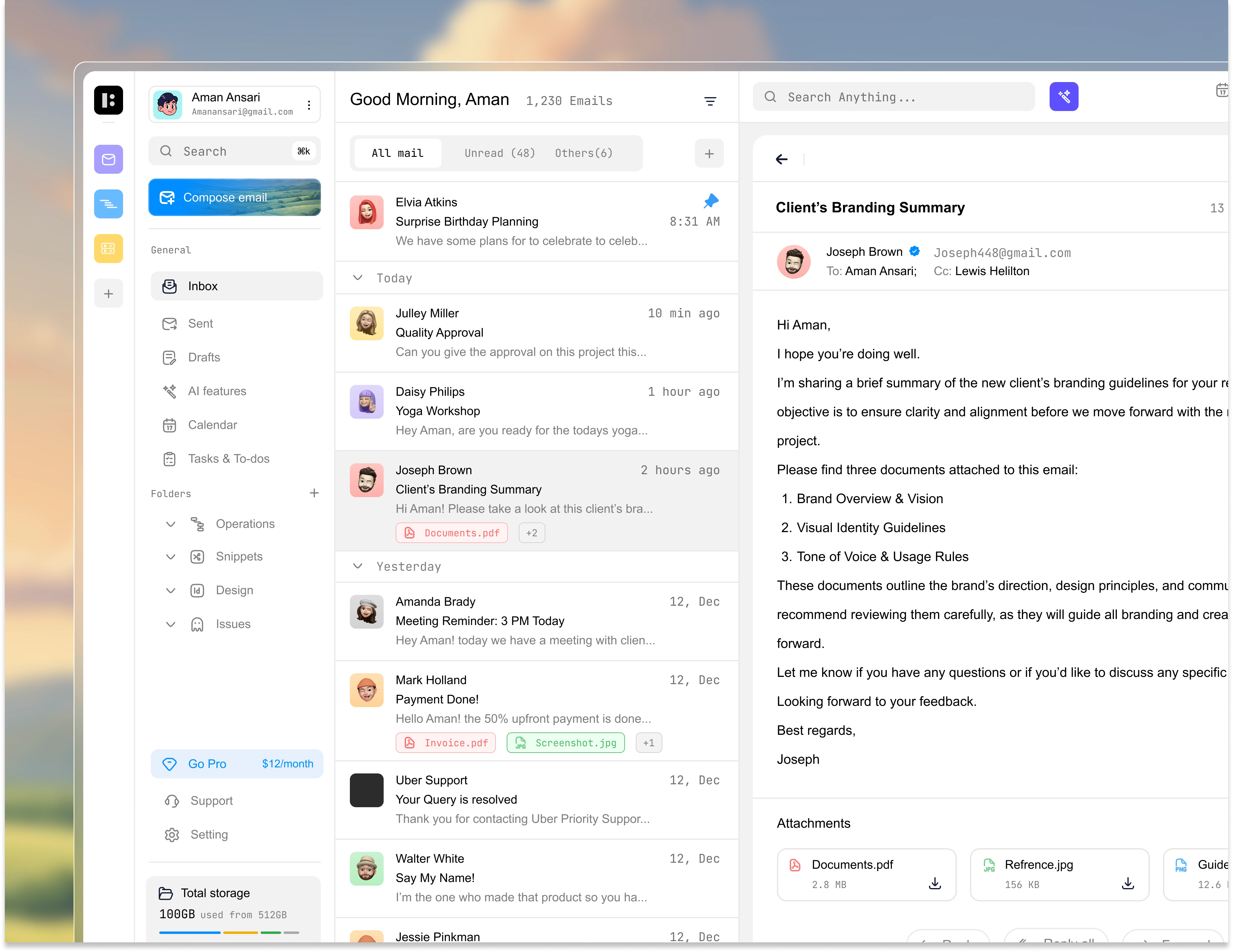Screen dimensions: 1233x952
Task: Add a new folder with plus icon
Action: click(x=315, y=493)
